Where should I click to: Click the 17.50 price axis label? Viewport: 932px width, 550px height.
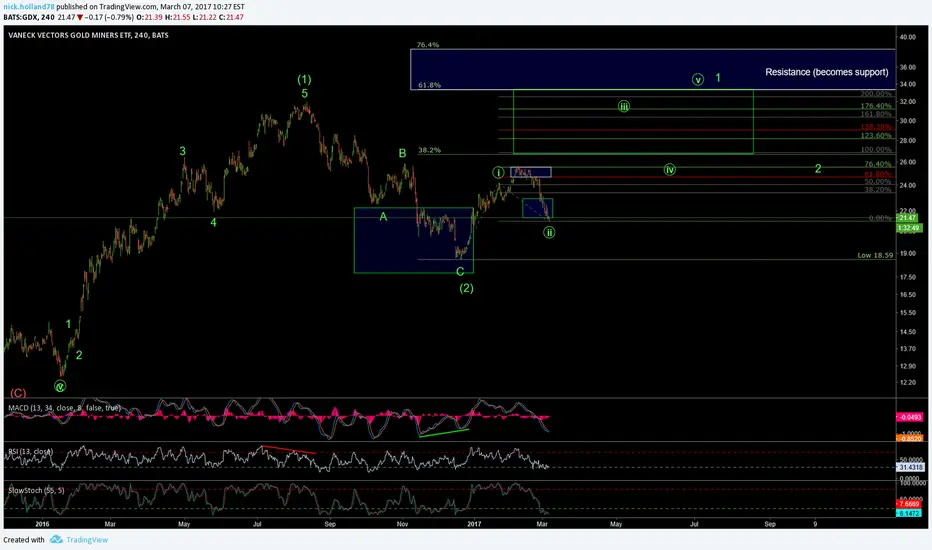(x=908, y=277)
